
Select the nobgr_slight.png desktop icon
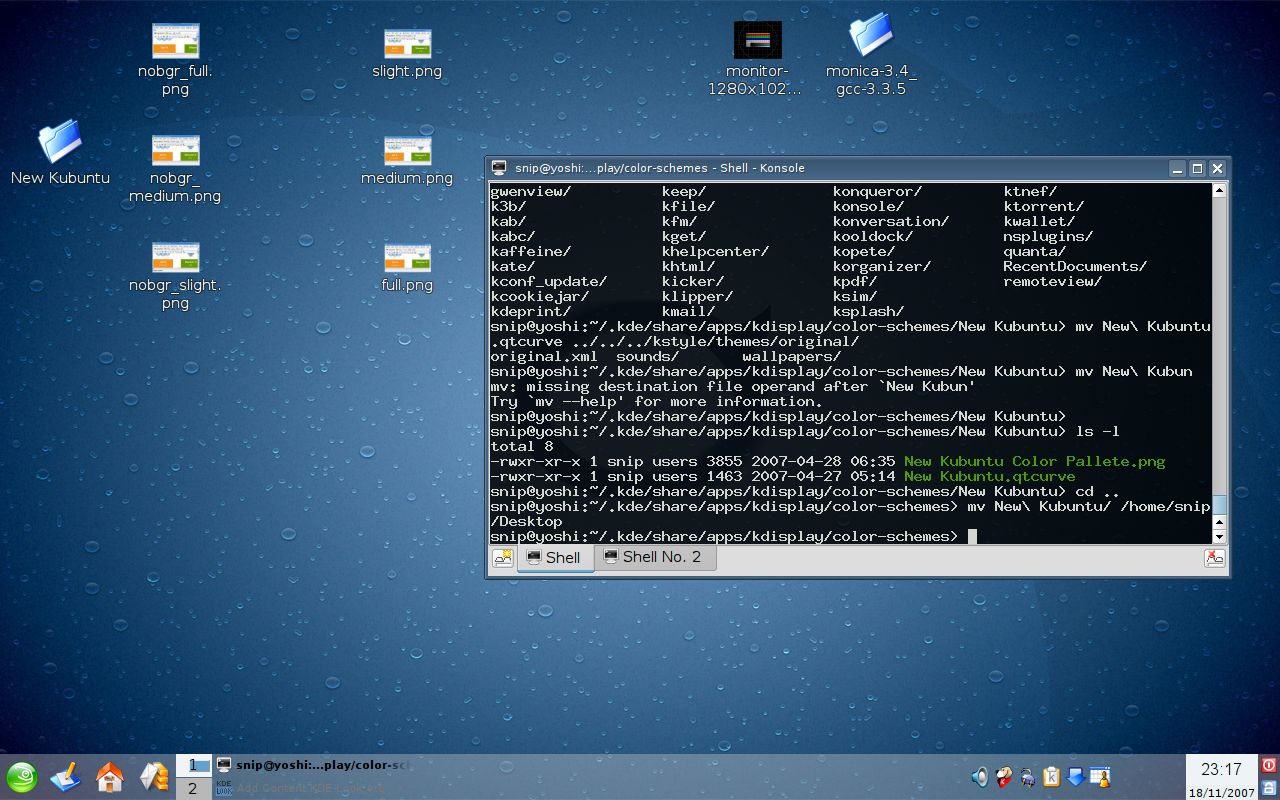[x=175, y=276]
